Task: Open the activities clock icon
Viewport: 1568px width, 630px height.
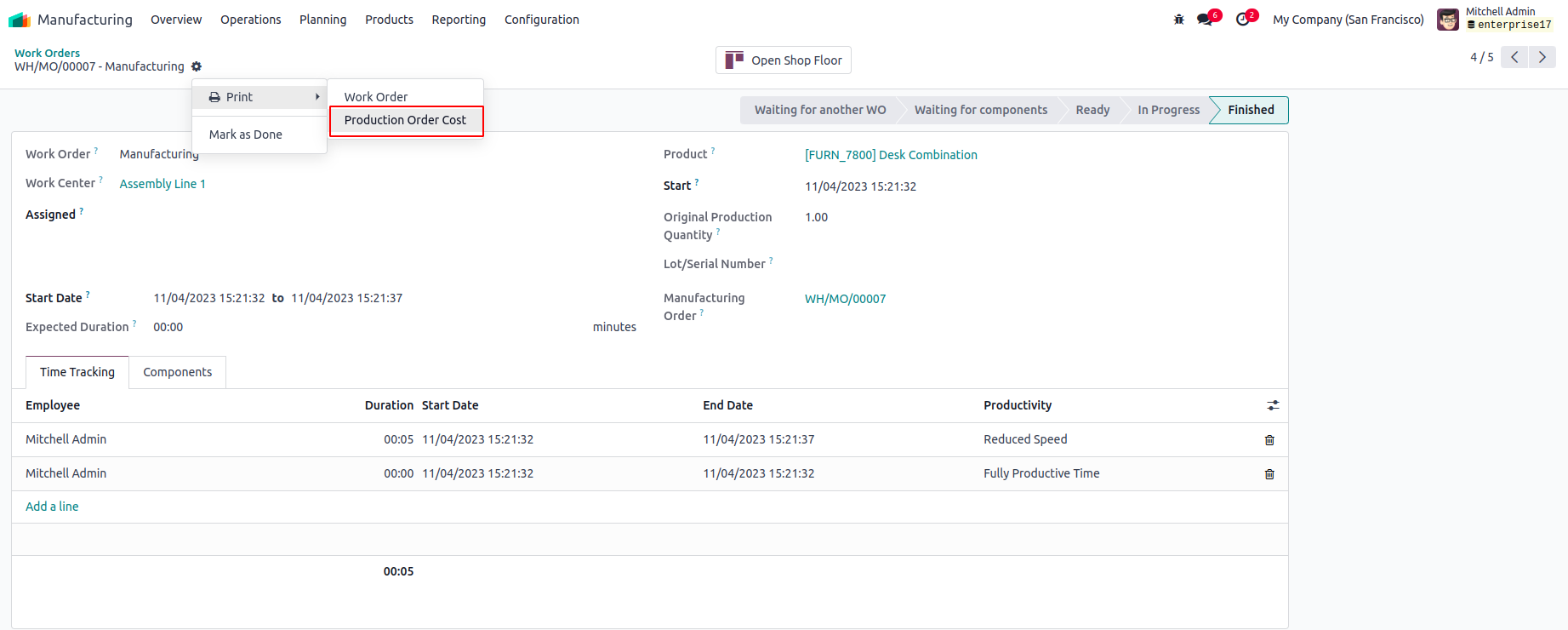Action: coord(1243,20)
